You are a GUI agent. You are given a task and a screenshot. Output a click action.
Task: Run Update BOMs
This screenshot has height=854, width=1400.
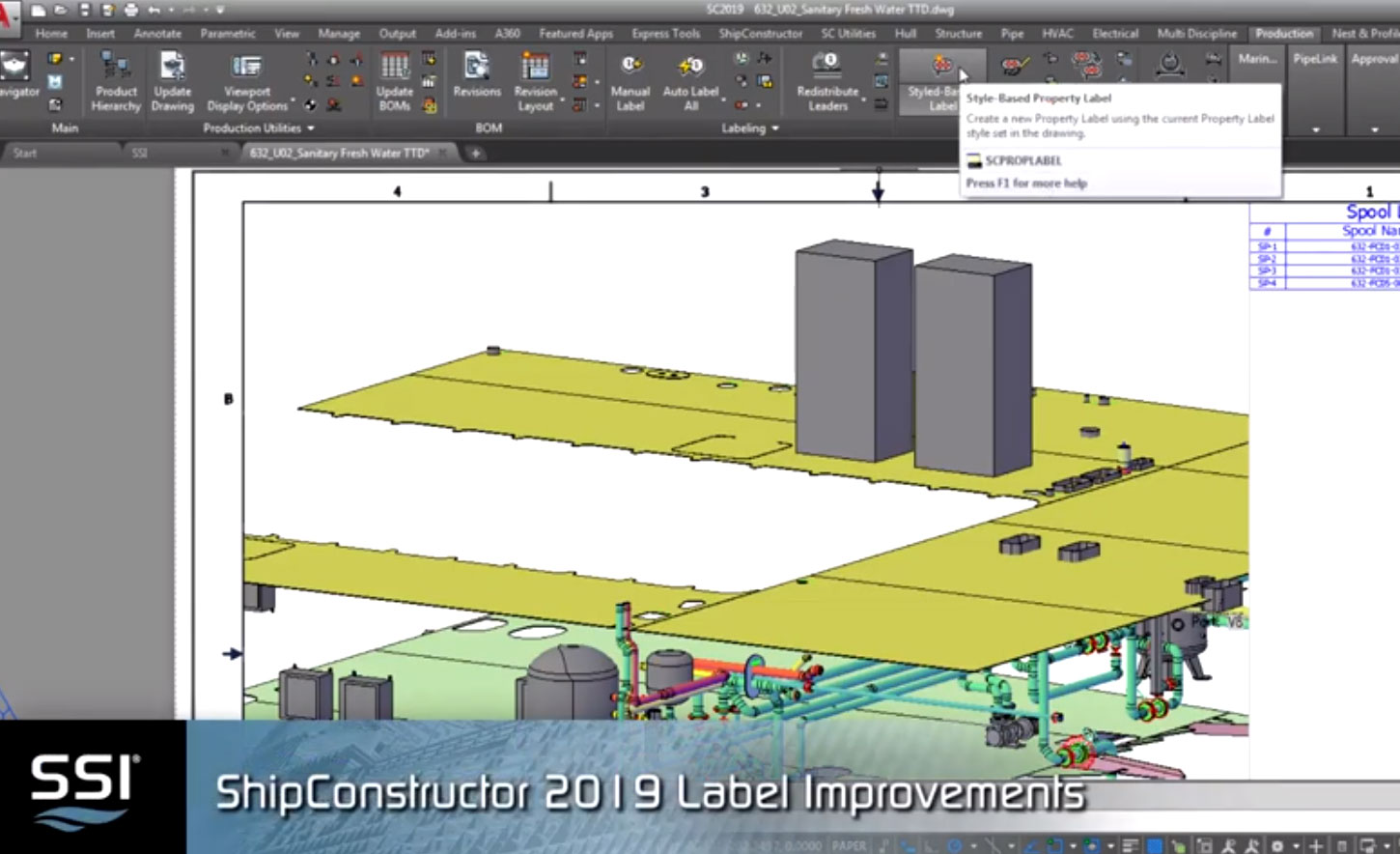click(x=396, y=82)
